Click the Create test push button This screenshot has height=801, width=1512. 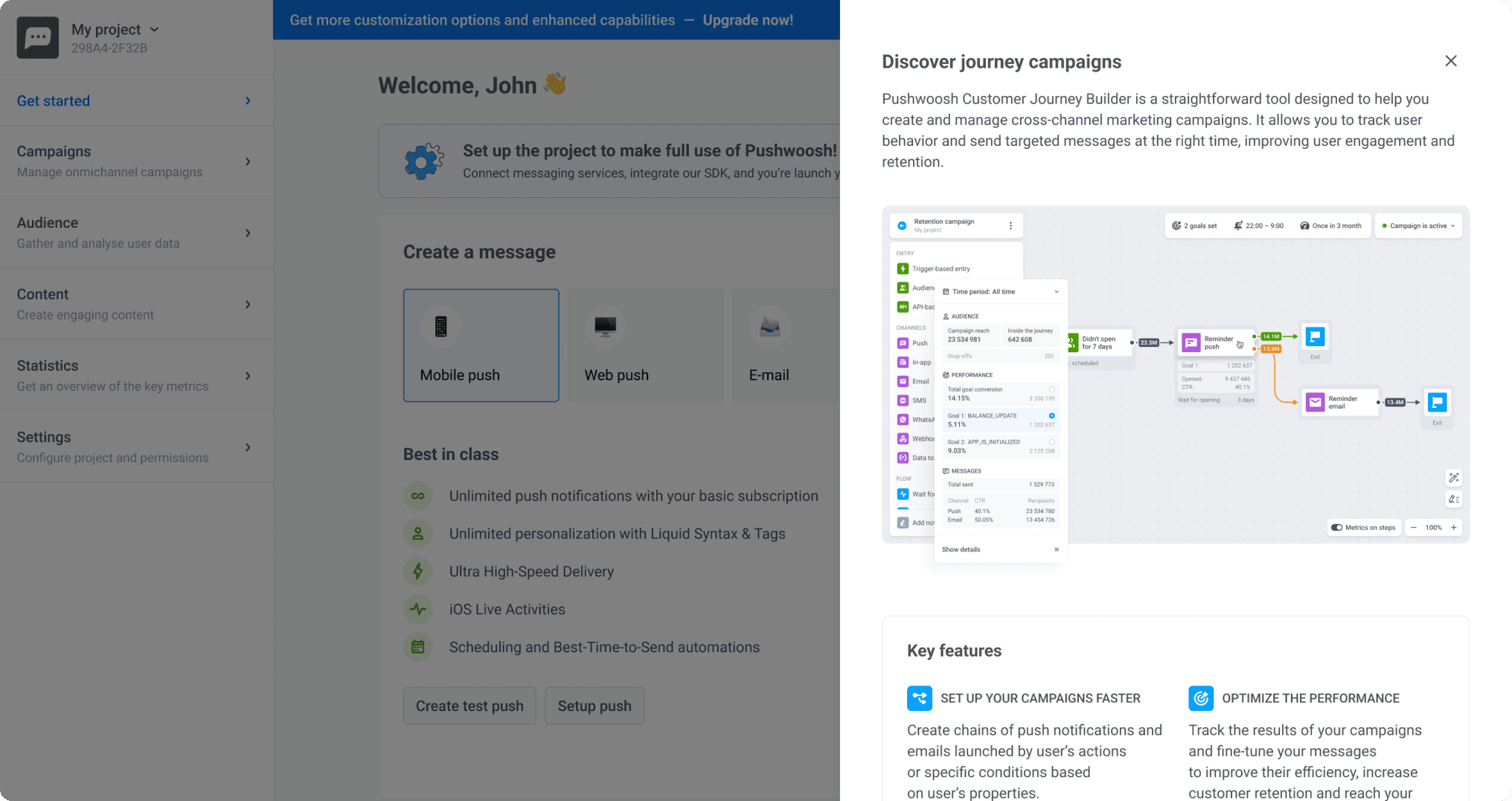click(x=470, y=706)
